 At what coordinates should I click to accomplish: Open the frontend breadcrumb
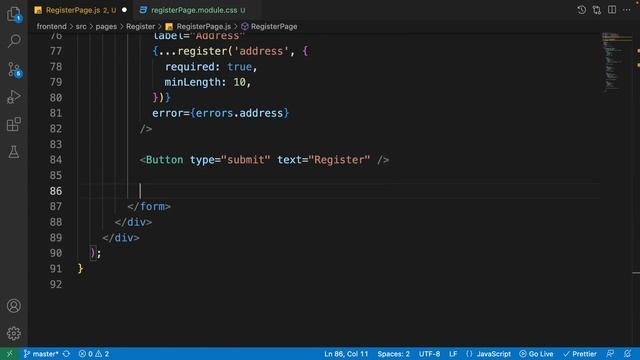point(51,27)
